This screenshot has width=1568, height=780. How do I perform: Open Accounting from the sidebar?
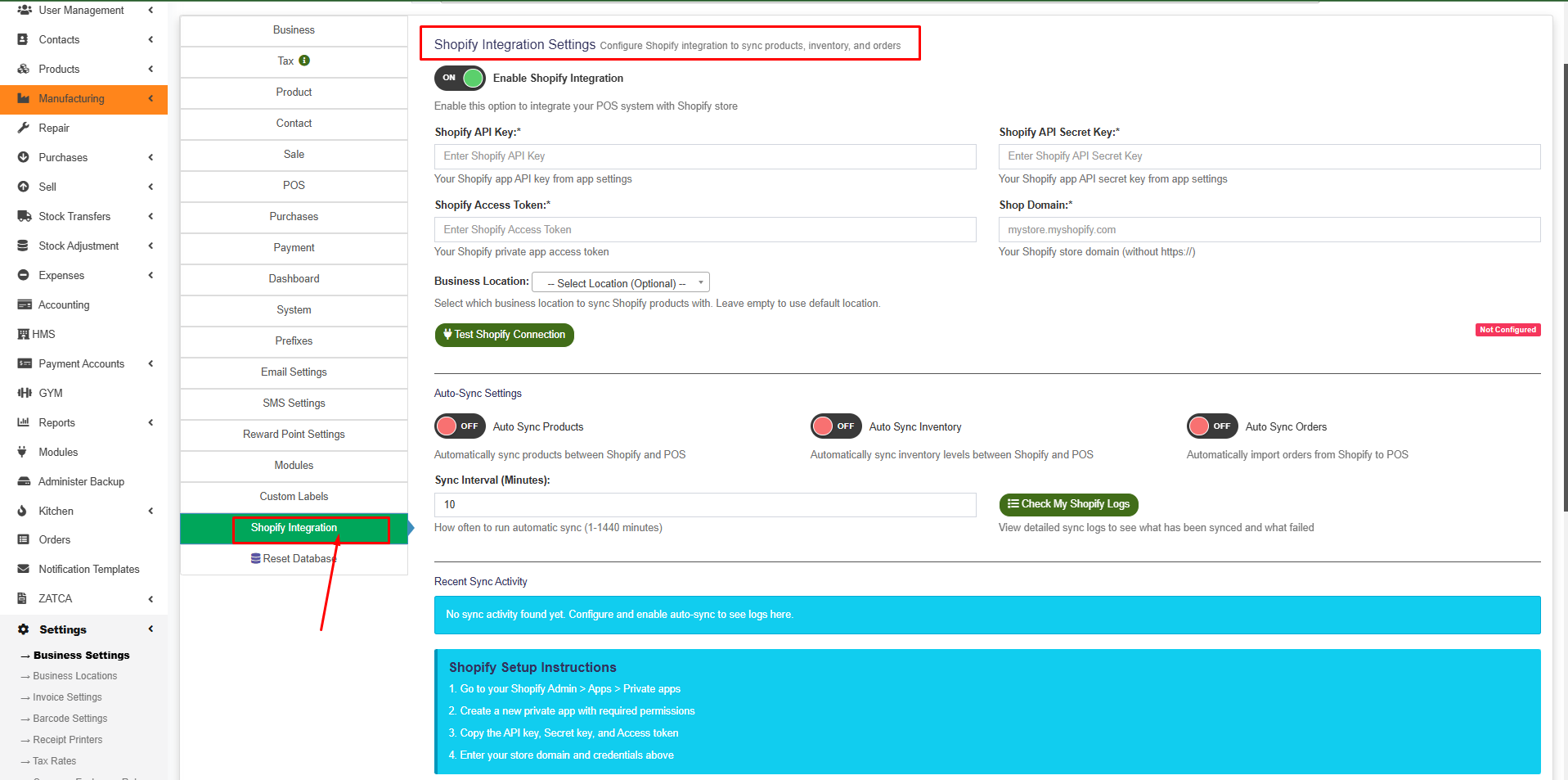click(x=24, y=304)
